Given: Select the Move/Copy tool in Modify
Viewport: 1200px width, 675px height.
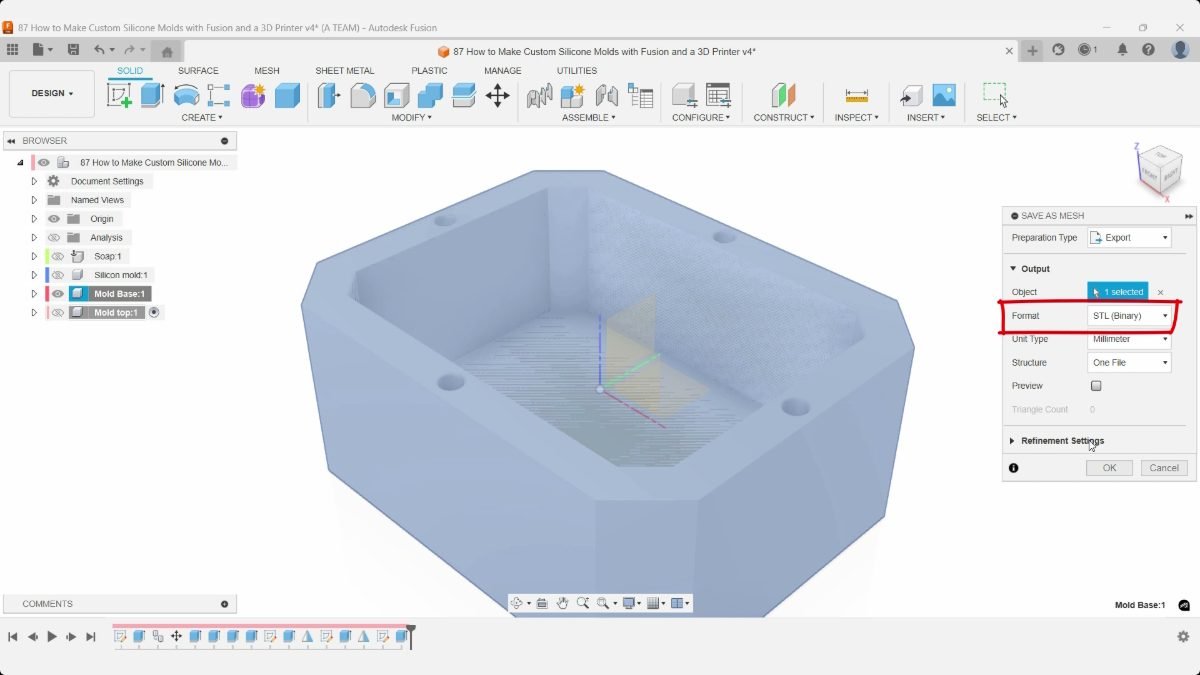Looking at the screenshot, I should tap(497, 95).
